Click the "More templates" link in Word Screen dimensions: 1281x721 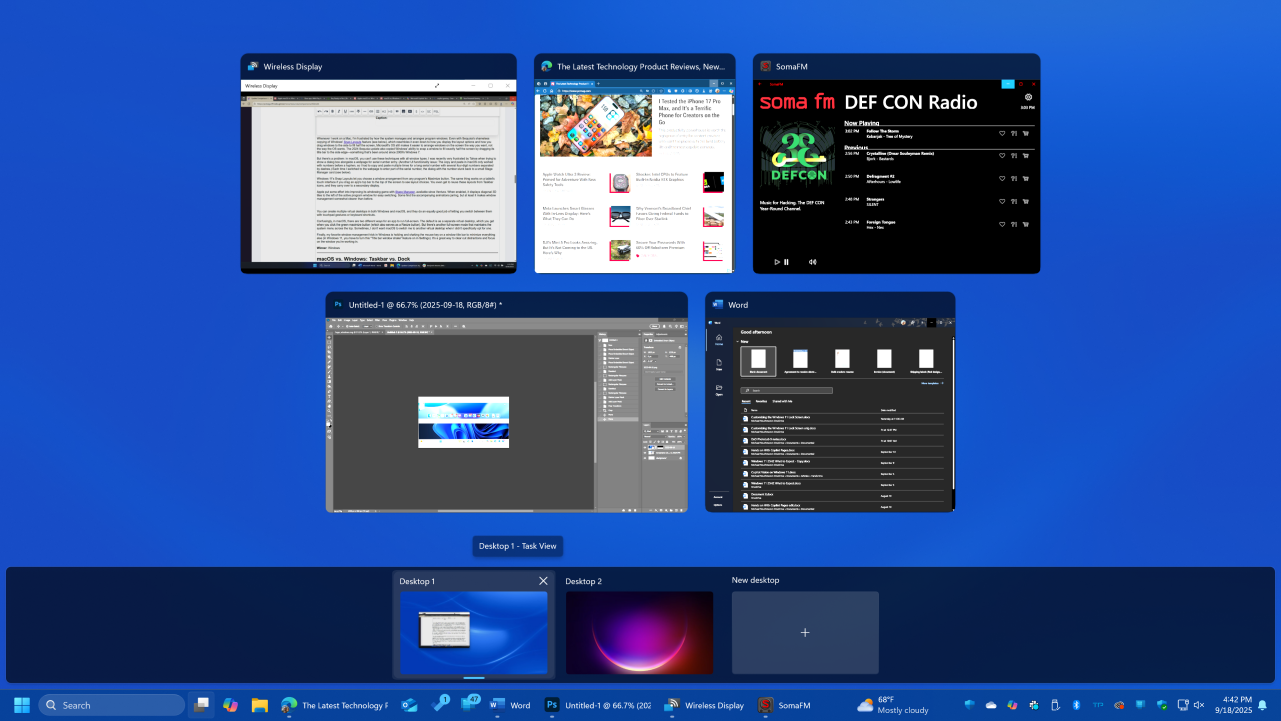click(x=930, y=383)
